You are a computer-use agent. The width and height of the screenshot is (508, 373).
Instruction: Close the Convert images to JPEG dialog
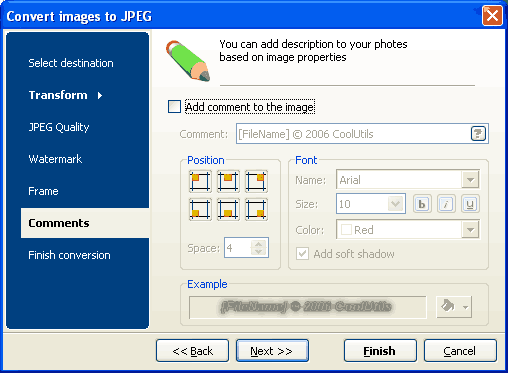[x=492, y=15]
